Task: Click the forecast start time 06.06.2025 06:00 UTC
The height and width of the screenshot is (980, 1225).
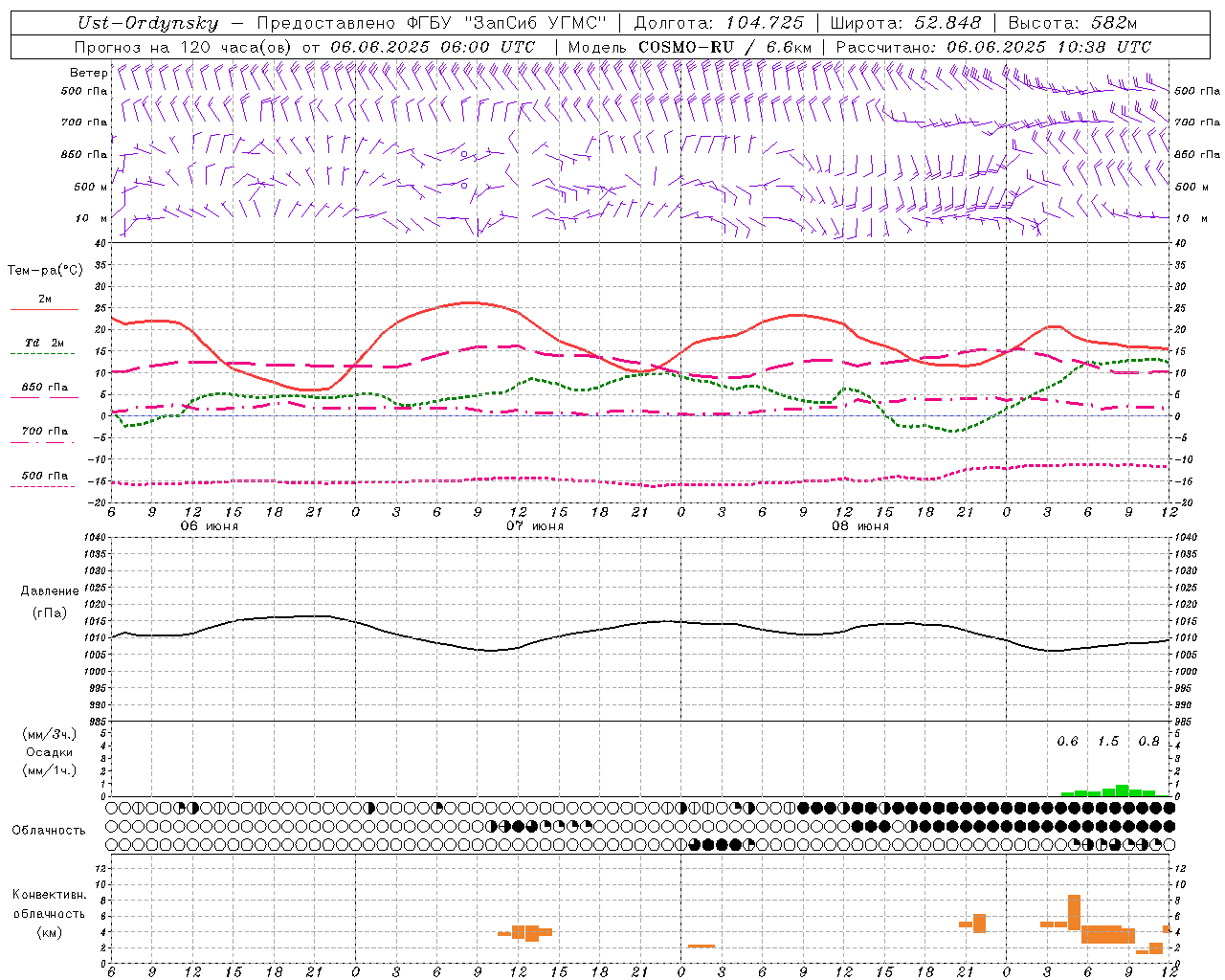Action: (x=433, y=47)
